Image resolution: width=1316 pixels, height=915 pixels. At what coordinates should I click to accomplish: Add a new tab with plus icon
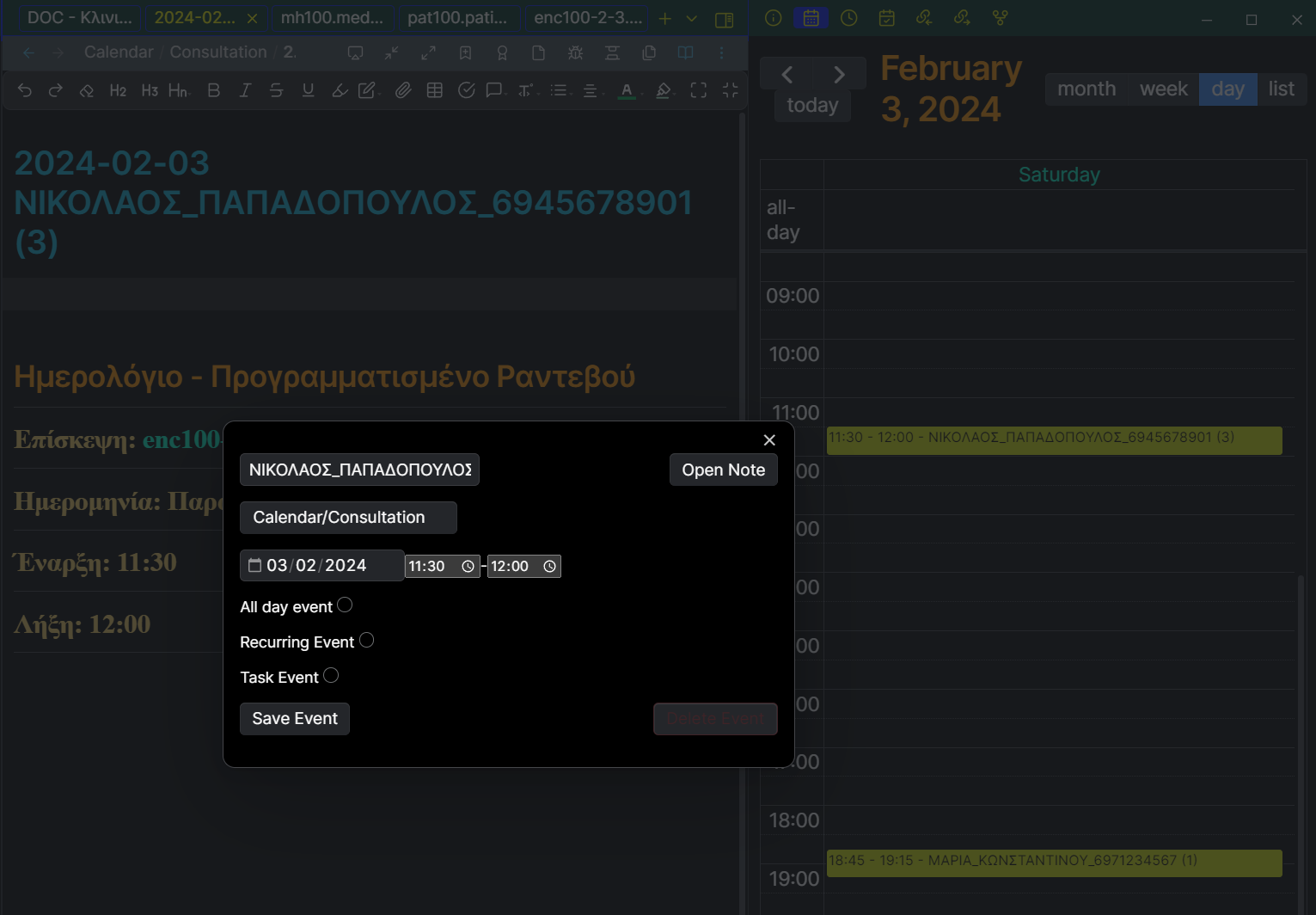pyautogui.click(x=664, y=18)
